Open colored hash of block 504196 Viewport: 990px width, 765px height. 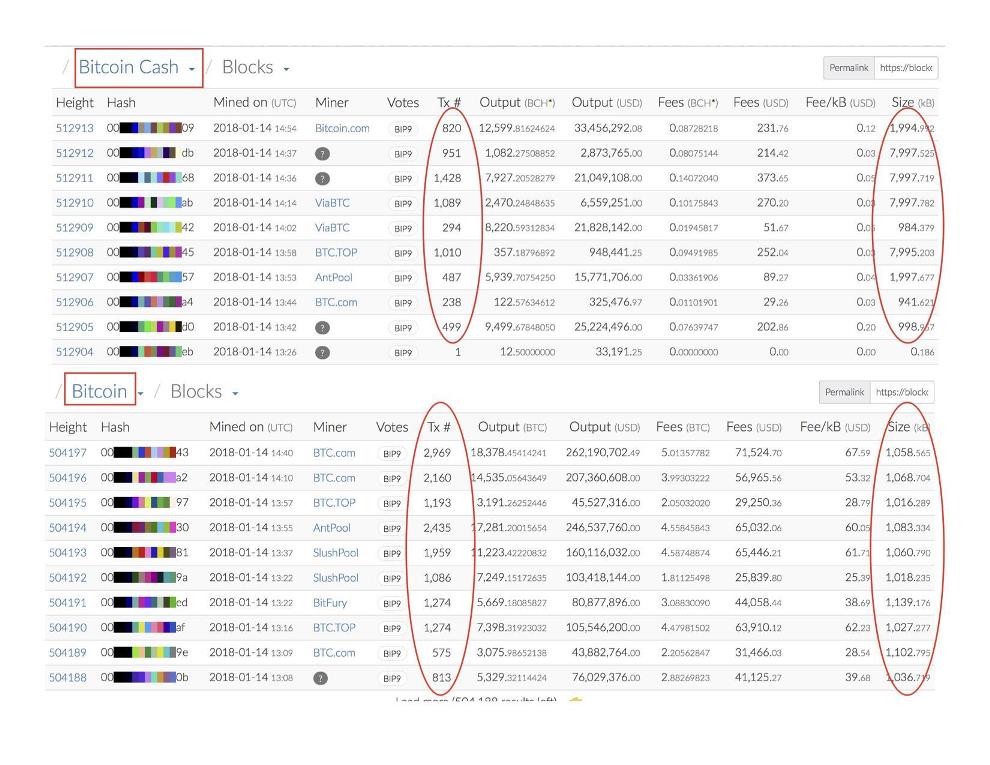coord(144,478)
